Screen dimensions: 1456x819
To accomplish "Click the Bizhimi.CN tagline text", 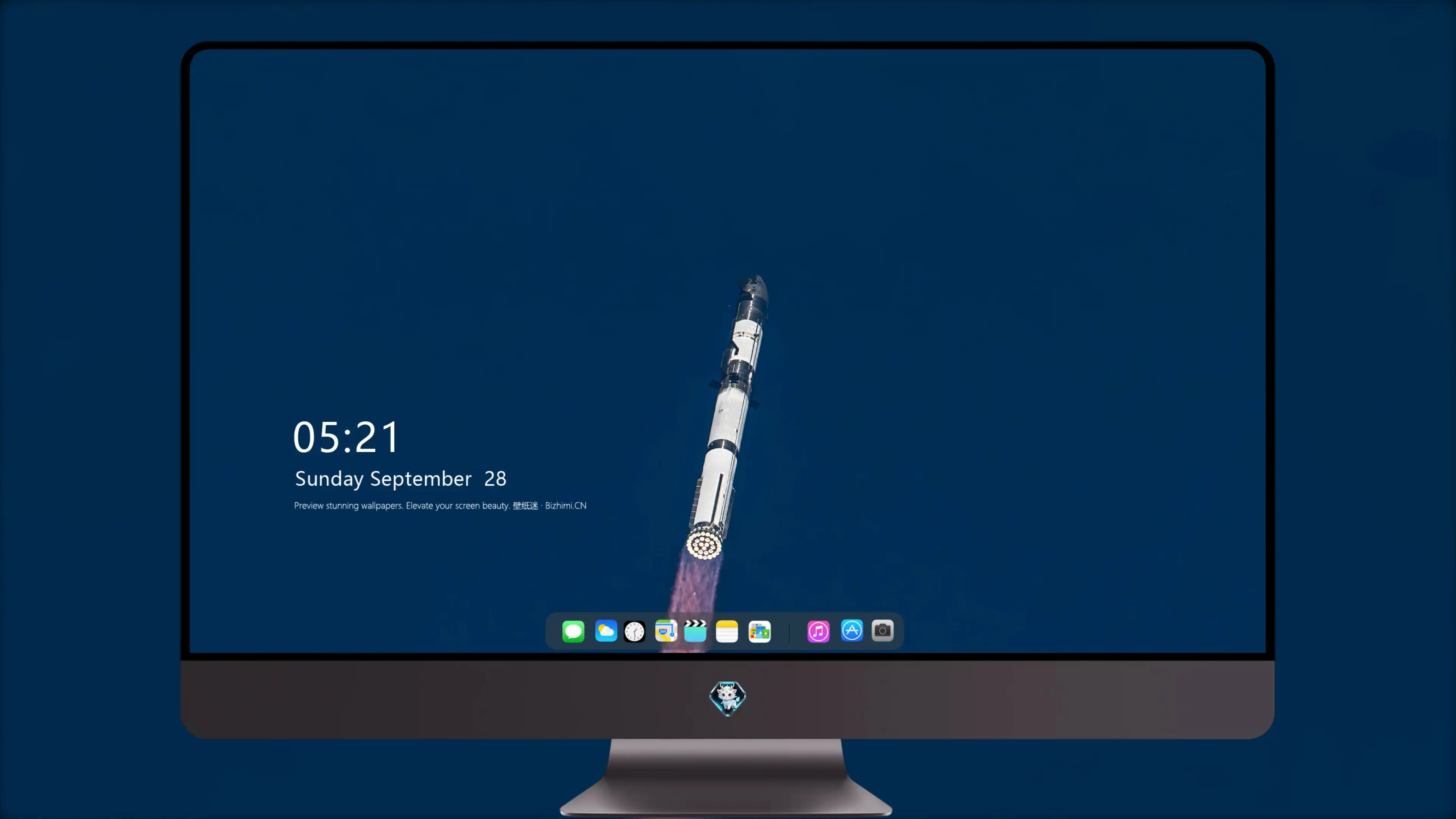I will tap(440, 506).
